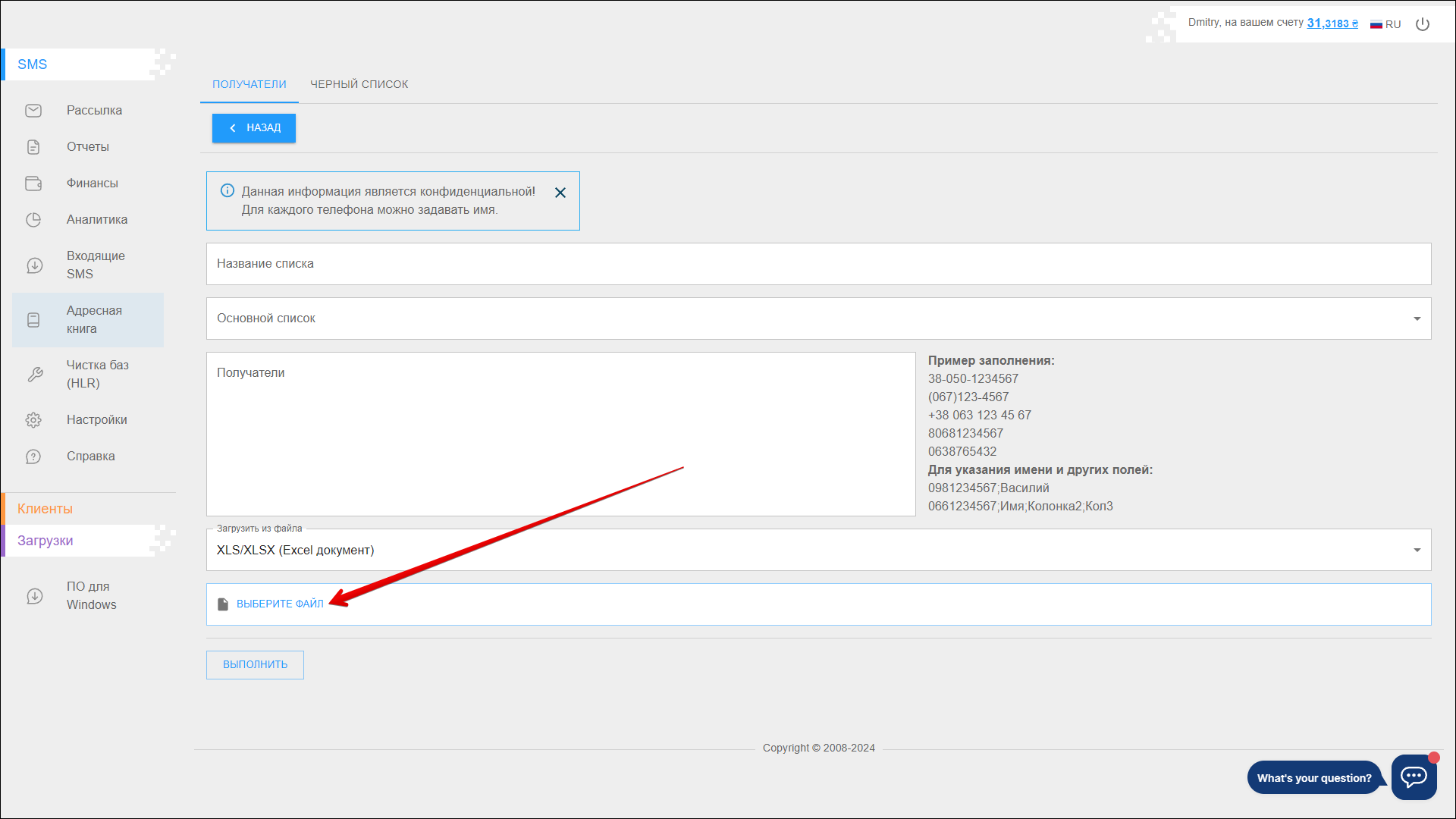The width and height of the screenshot is (1456, 819).
Task: Focus the Название списка input field
Action: click(817, 264)
